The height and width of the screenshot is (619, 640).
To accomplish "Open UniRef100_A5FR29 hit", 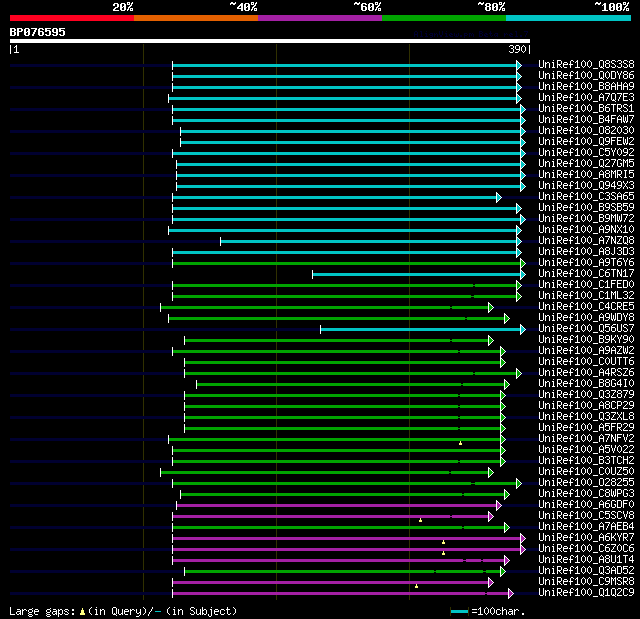I will click(586, 428).
